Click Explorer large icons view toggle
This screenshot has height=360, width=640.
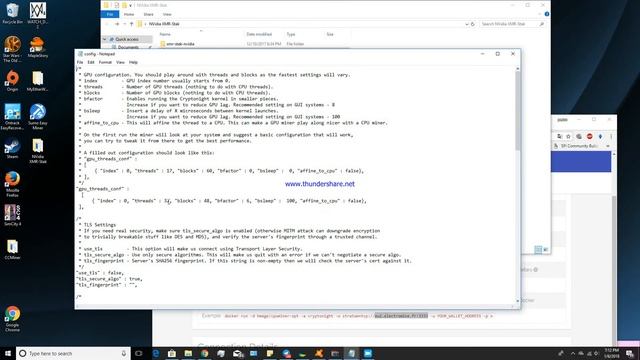coord(546,249)
